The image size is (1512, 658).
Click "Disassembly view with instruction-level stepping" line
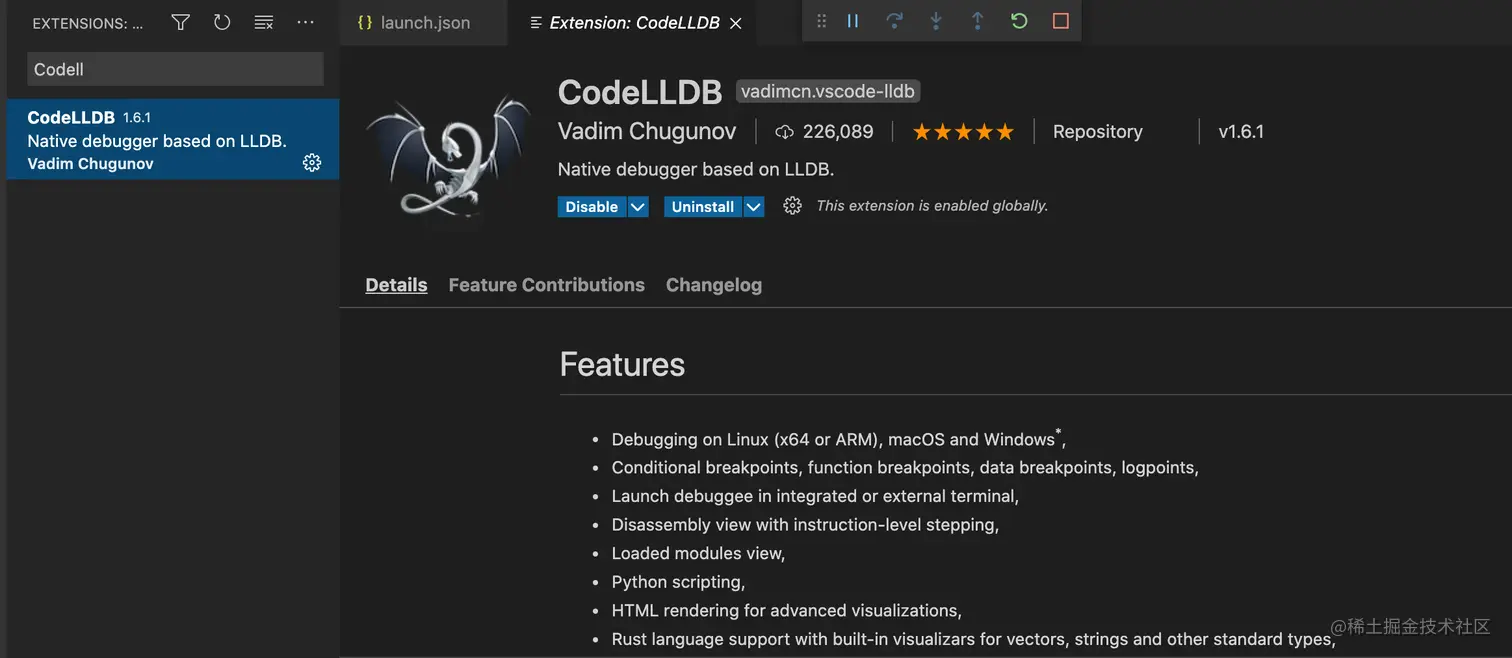pos(805,525)
